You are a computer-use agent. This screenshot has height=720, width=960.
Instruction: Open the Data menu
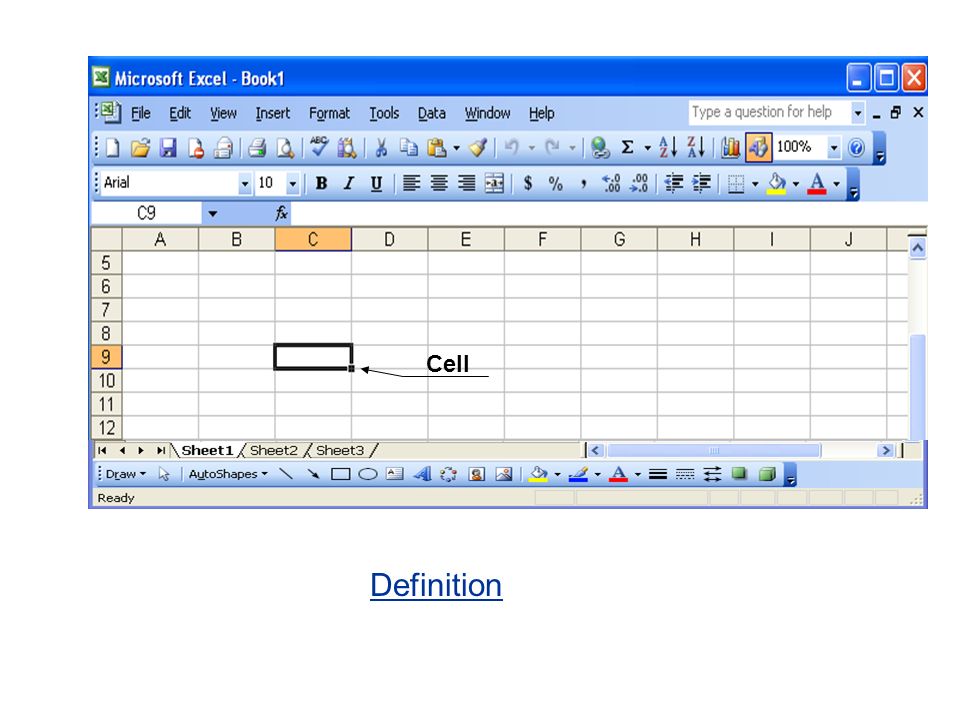(432, 113)
